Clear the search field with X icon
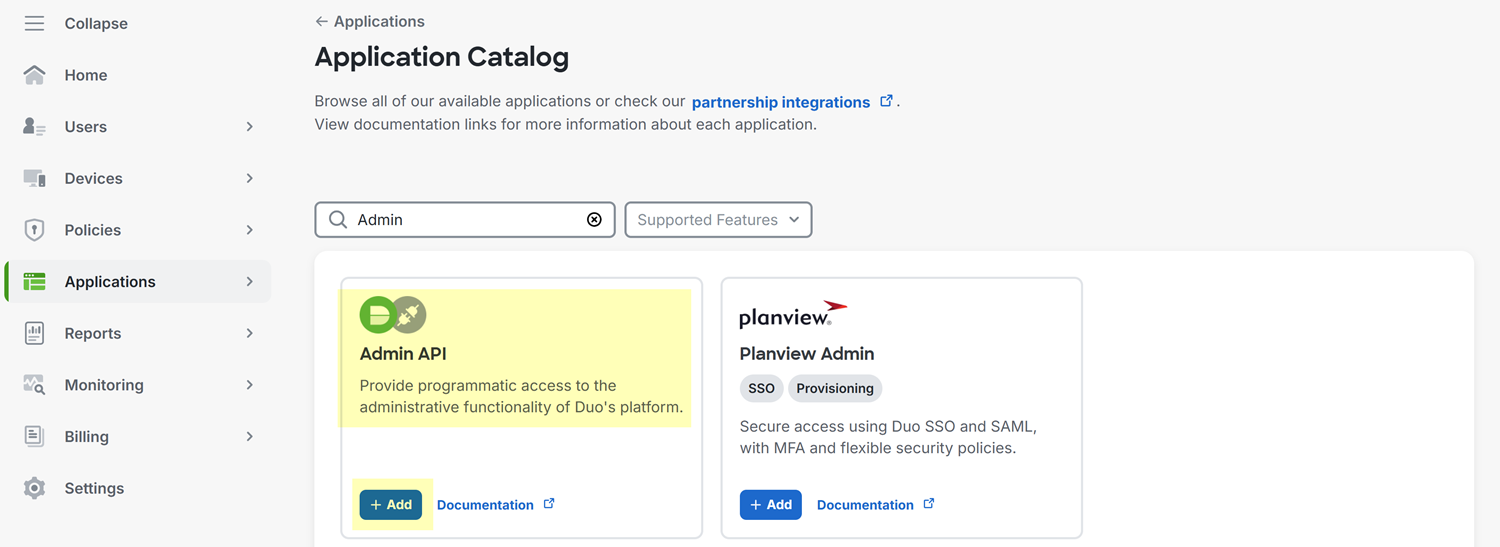This screenshot has height=547, width=1500. tap(594, 220)
